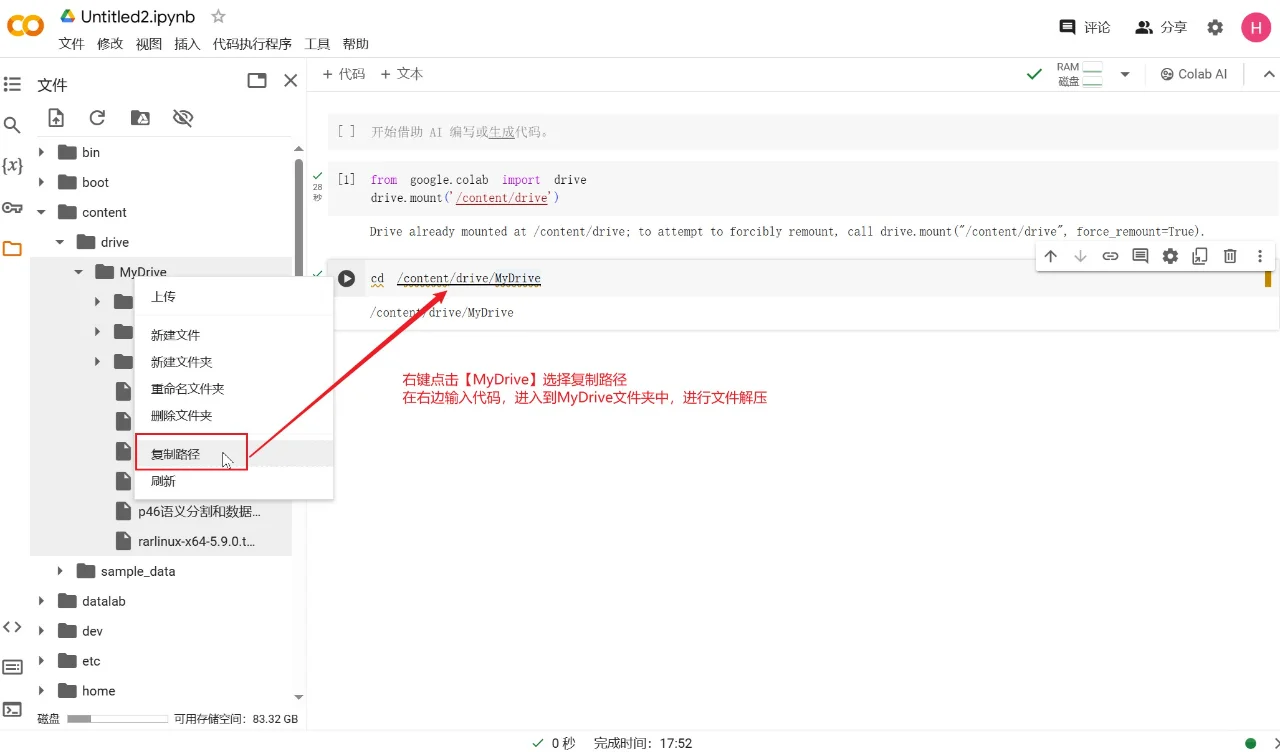Toggle show hidden files eye icon
Screen dimensions: 1280x752
182,118
